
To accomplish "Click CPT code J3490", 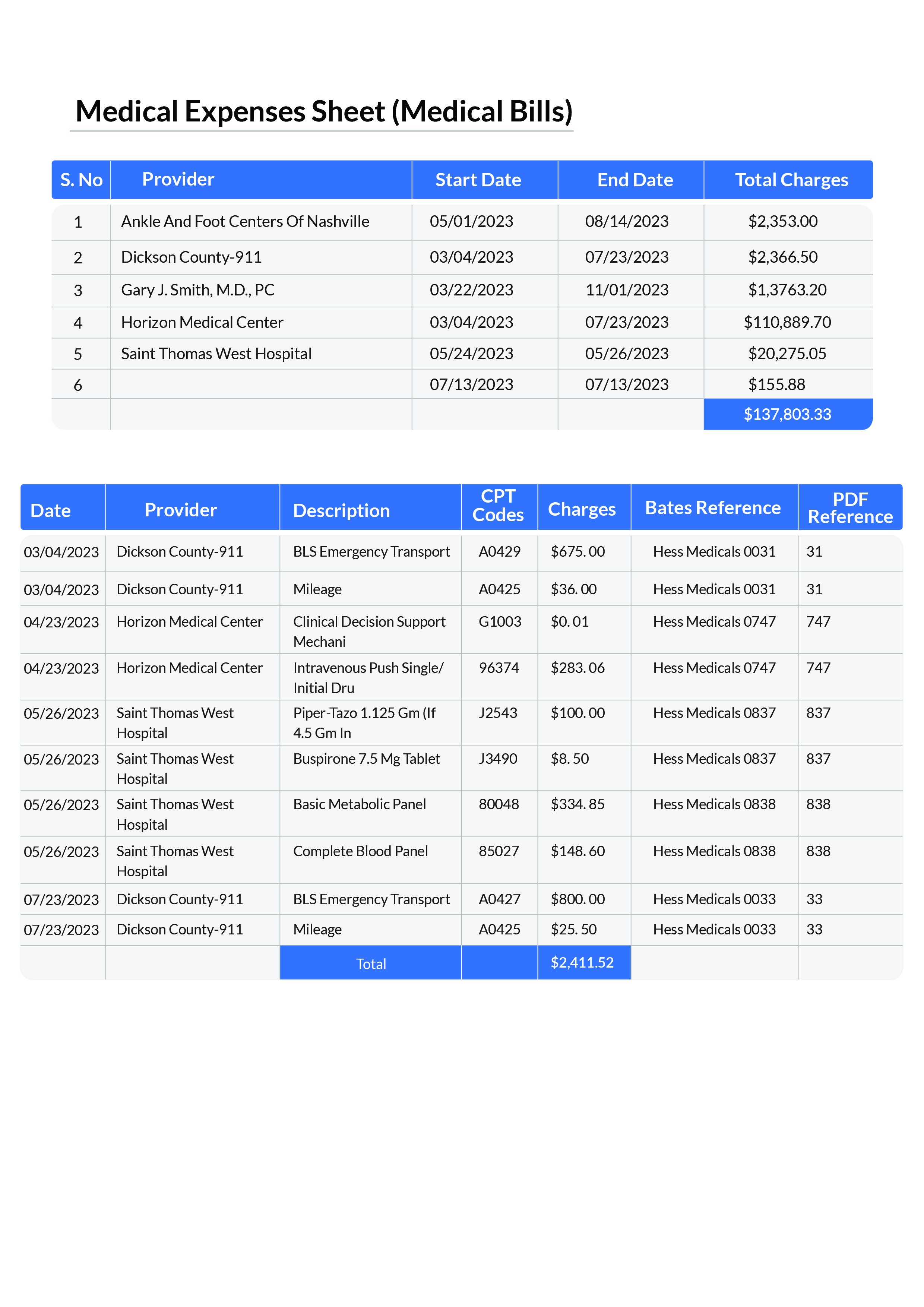I will 498,759.
